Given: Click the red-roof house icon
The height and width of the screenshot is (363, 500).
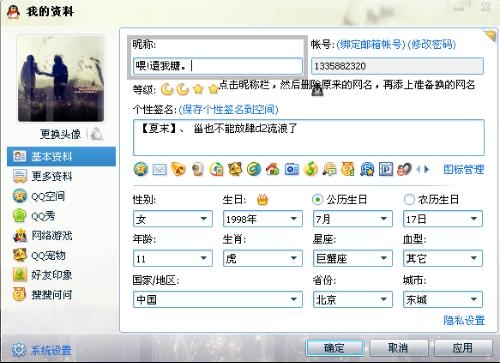Looking at the screenshot, I should coord(272,169).
